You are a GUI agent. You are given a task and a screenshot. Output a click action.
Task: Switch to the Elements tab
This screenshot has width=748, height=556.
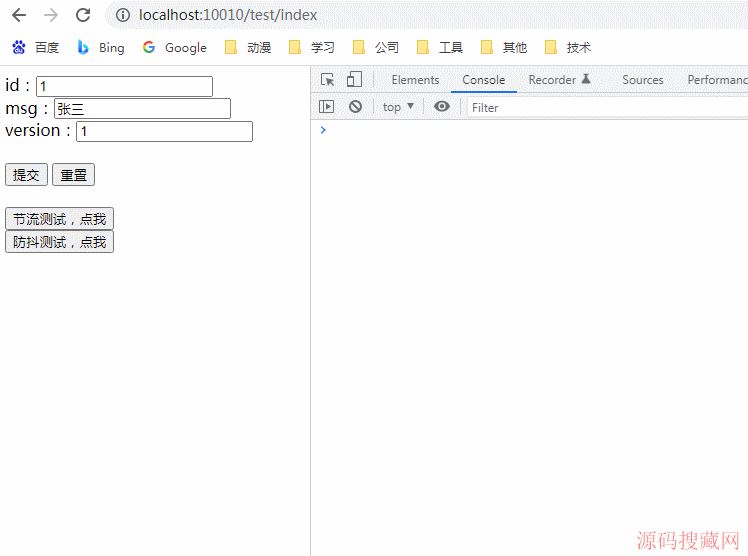click(415, 80)
